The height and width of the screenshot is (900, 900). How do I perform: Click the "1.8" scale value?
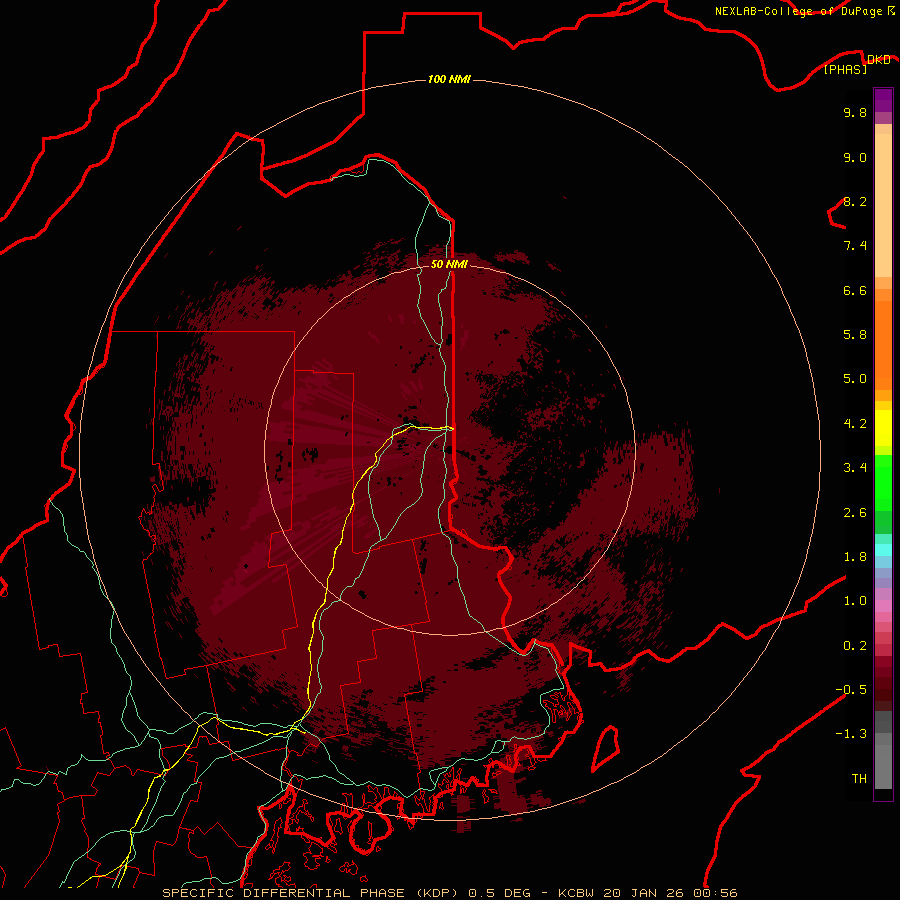click(x=855, y=557)
